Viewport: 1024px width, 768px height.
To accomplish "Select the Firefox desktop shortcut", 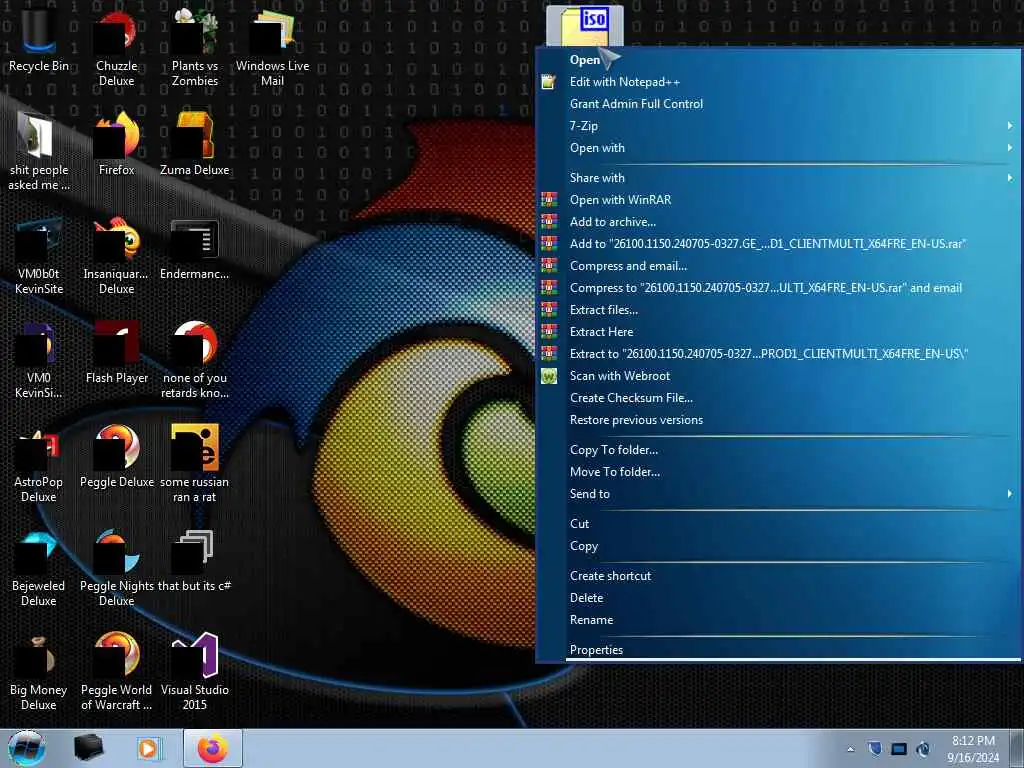I will (116, 144).
